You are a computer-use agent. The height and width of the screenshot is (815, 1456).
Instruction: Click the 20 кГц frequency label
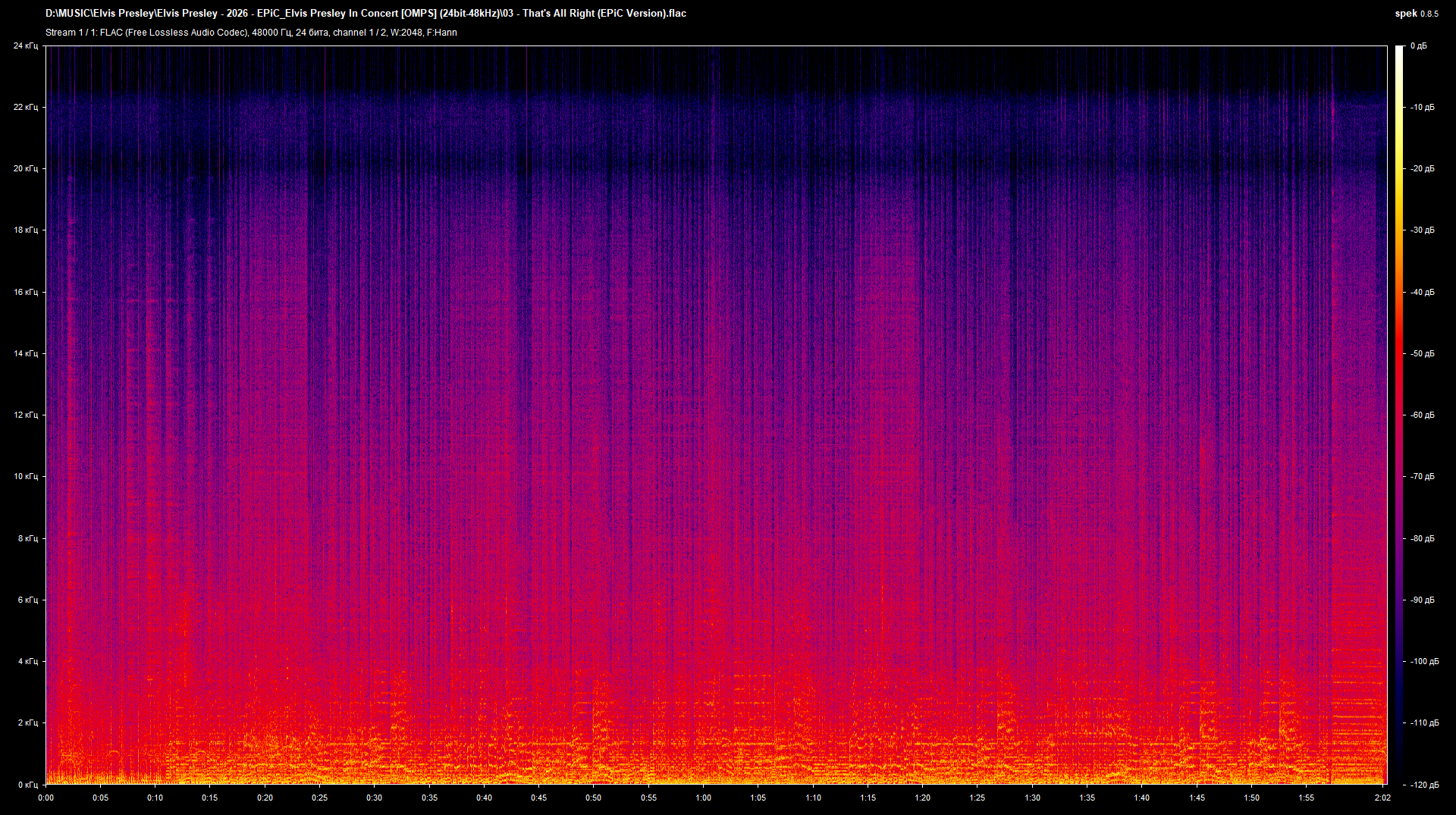25,169
